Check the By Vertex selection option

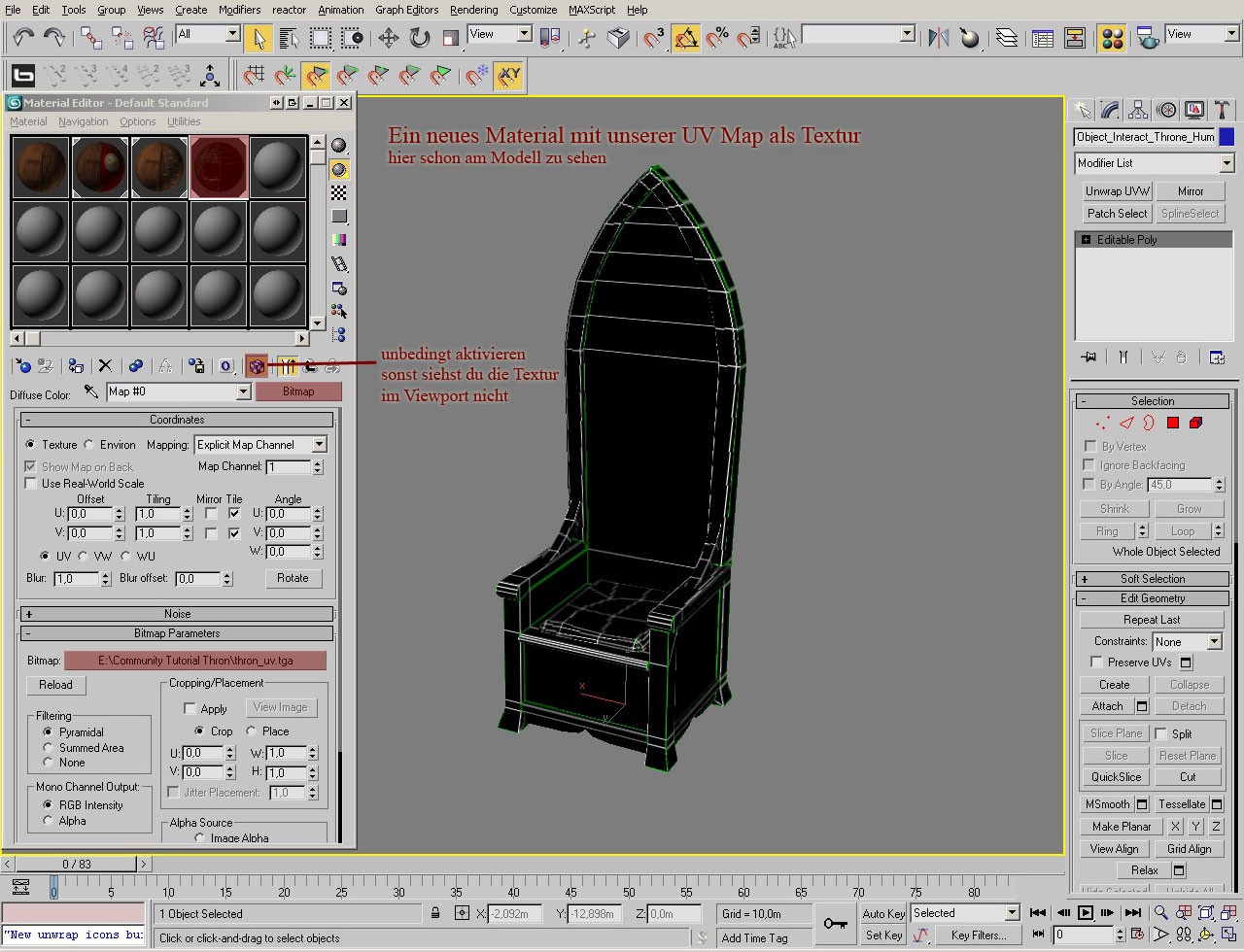1089,446
